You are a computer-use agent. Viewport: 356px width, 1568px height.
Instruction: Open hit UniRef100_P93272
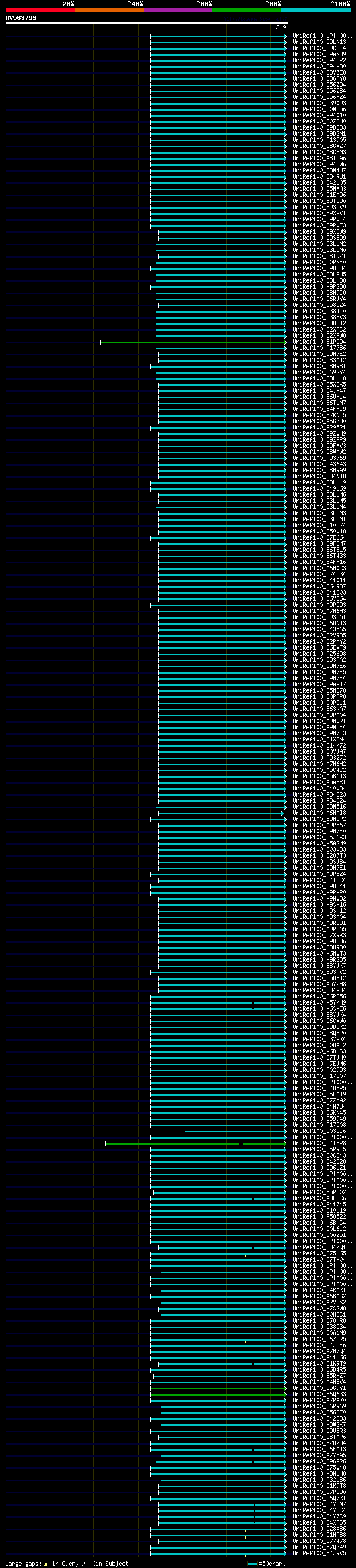[x=319, y=758]
